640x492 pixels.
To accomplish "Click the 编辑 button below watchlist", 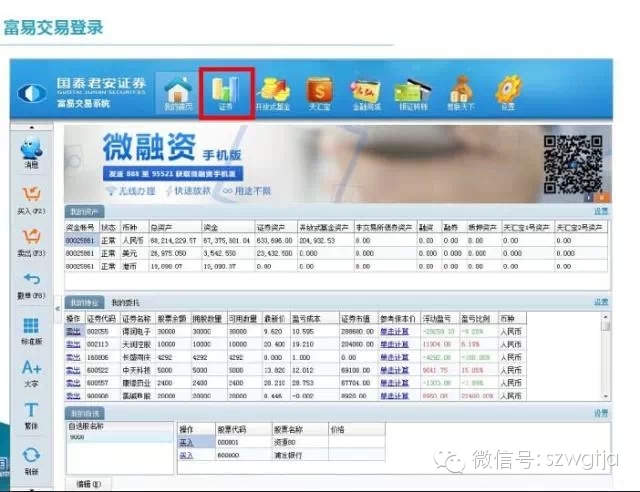I will pos(88,484).
